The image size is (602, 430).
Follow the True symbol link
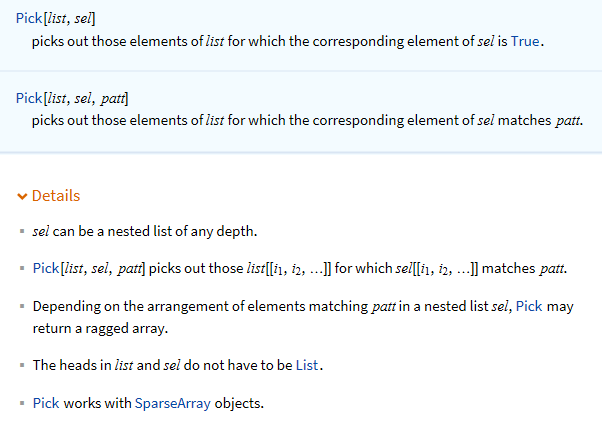[x=525, y=41]
